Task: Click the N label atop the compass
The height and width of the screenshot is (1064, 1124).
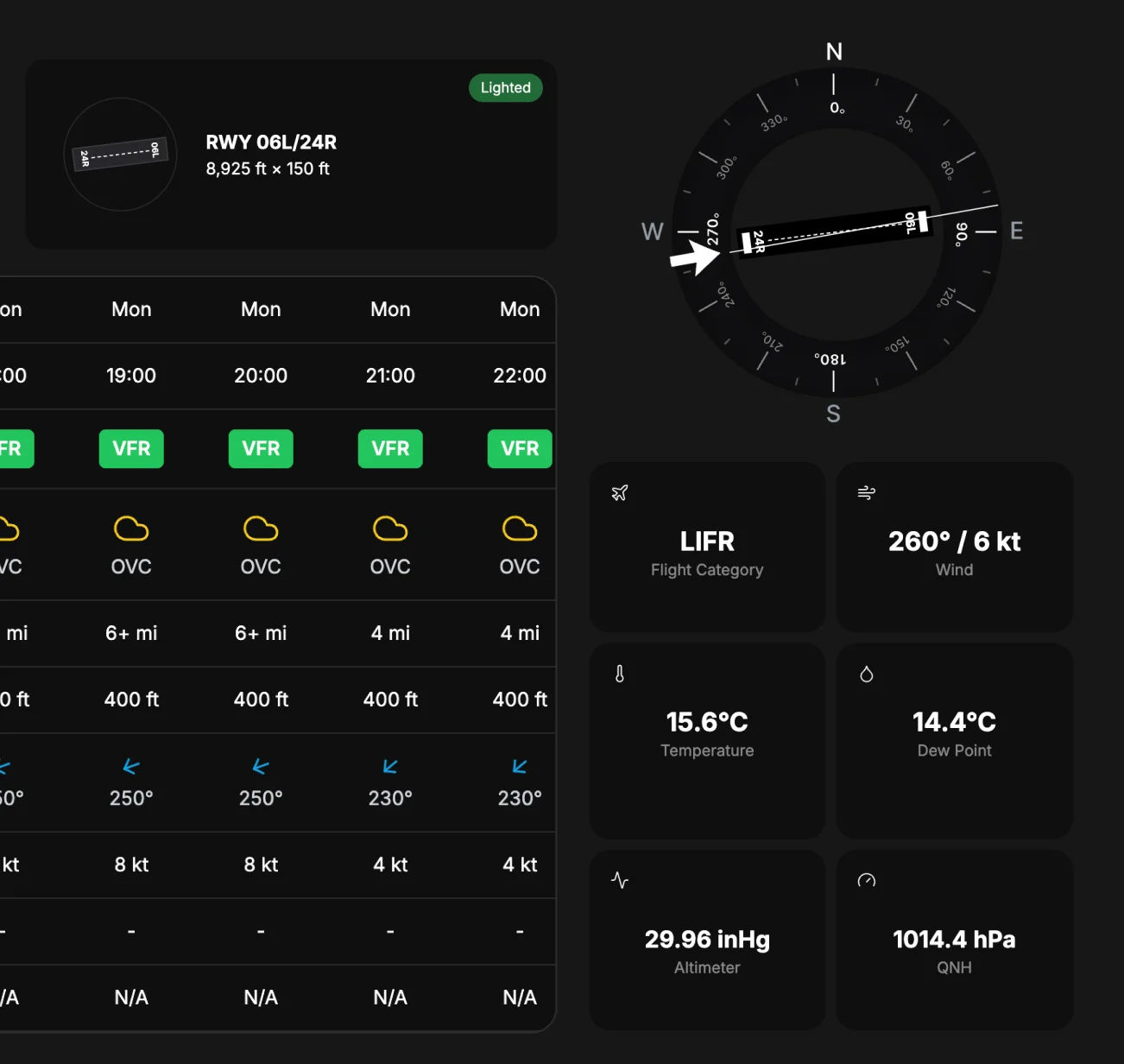Action: (x=834, y=52)
